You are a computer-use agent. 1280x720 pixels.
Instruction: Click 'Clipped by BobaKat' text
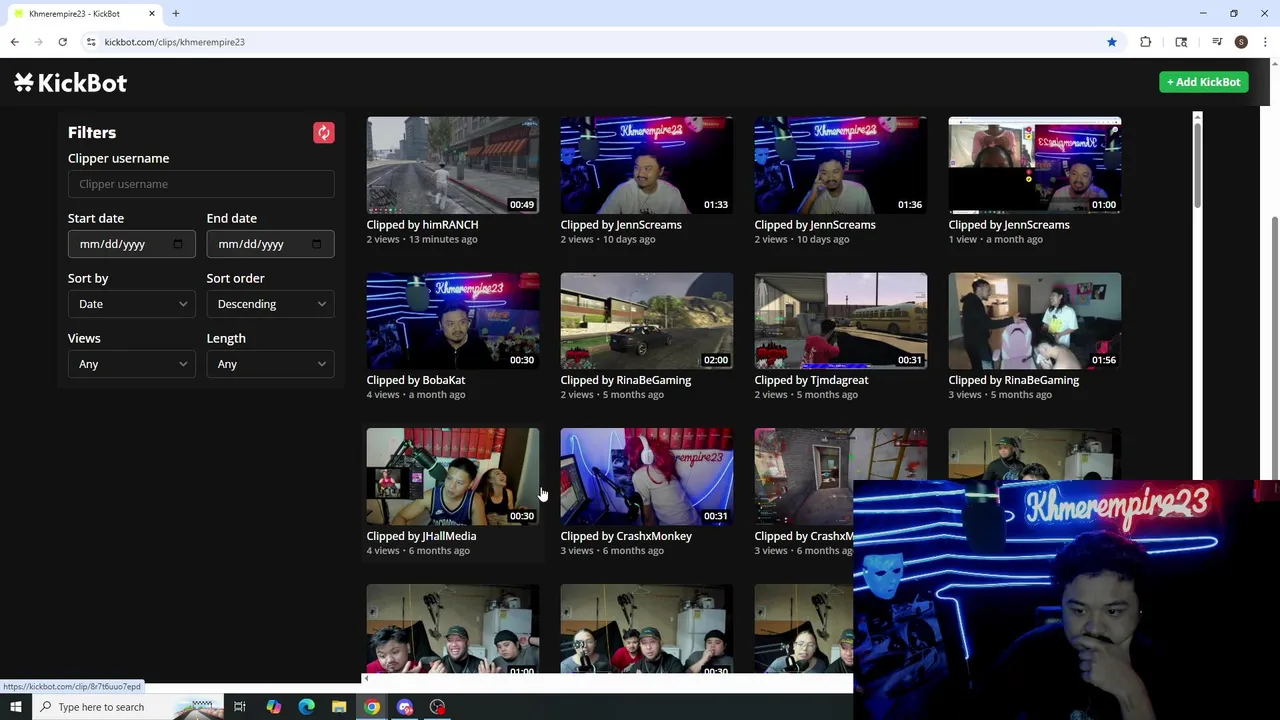[x=416, y=380]
